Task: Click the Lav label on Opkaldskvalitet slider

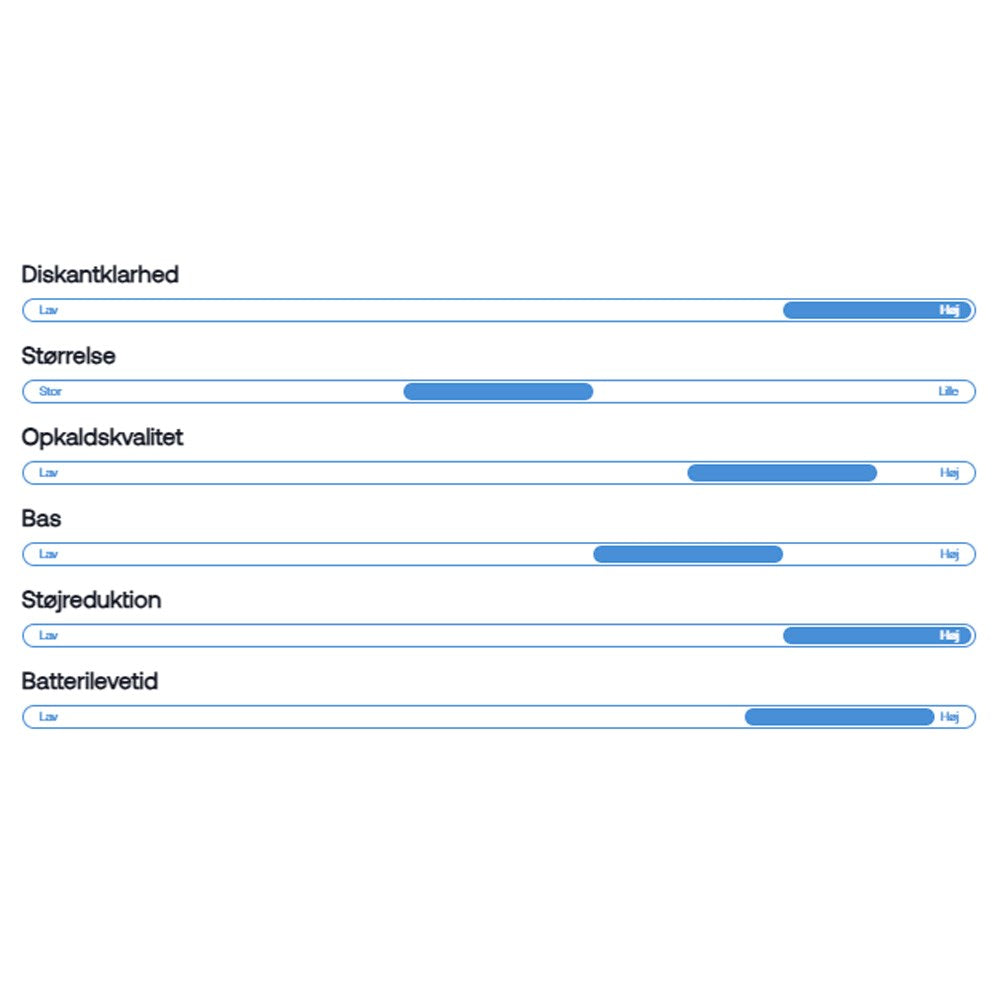Action: (x=48, y=473)
